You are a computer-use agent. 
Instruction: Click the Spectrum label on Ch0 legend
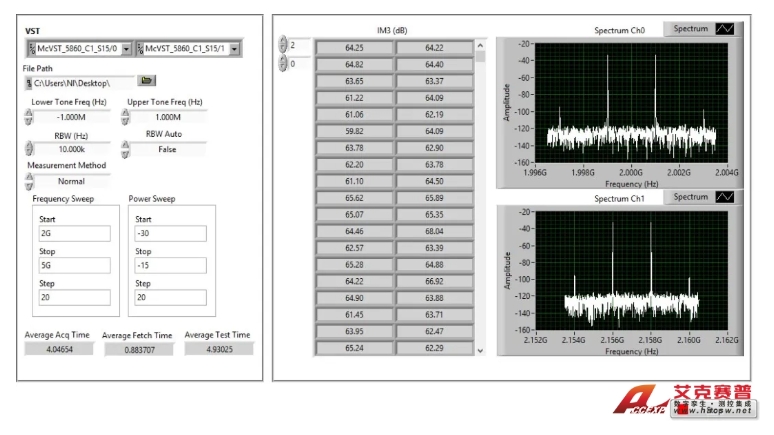tap(690, 29)
